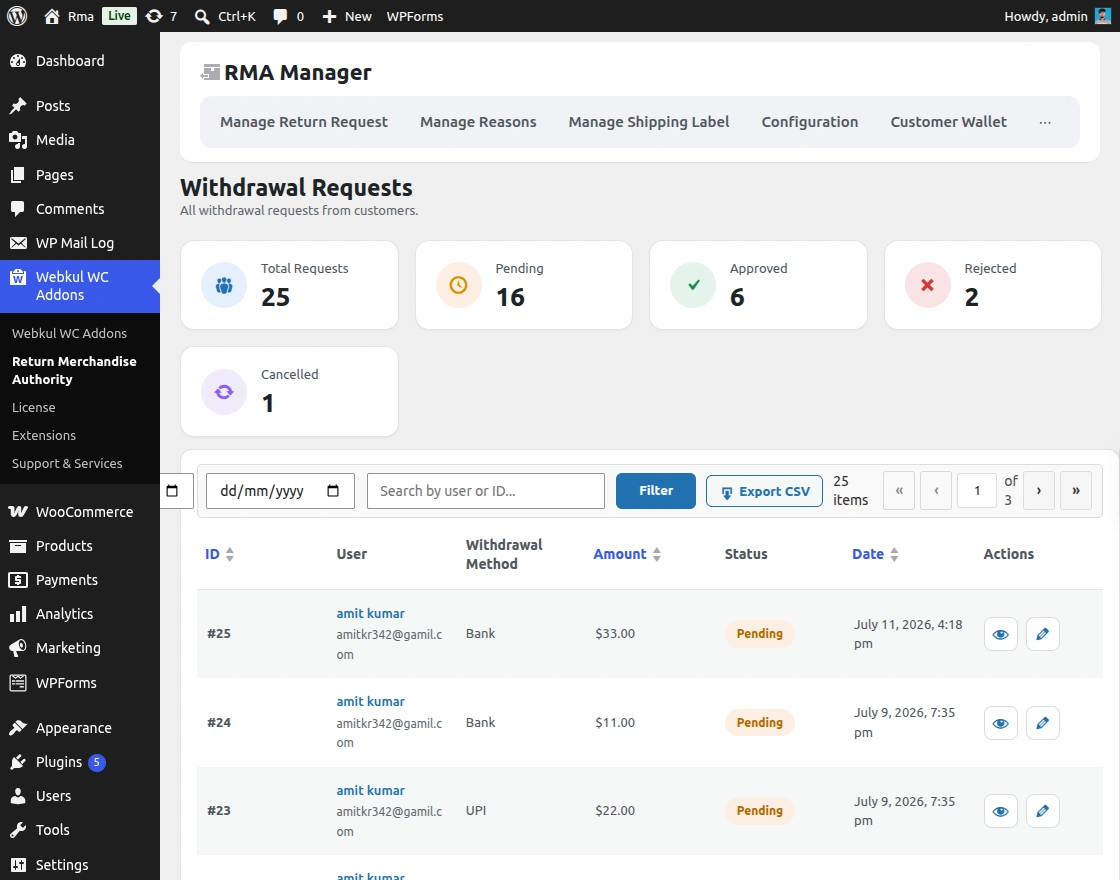Click the WooCommerce logo icon
Viewport: 1120px width, 880px height.
click(18, 511)
